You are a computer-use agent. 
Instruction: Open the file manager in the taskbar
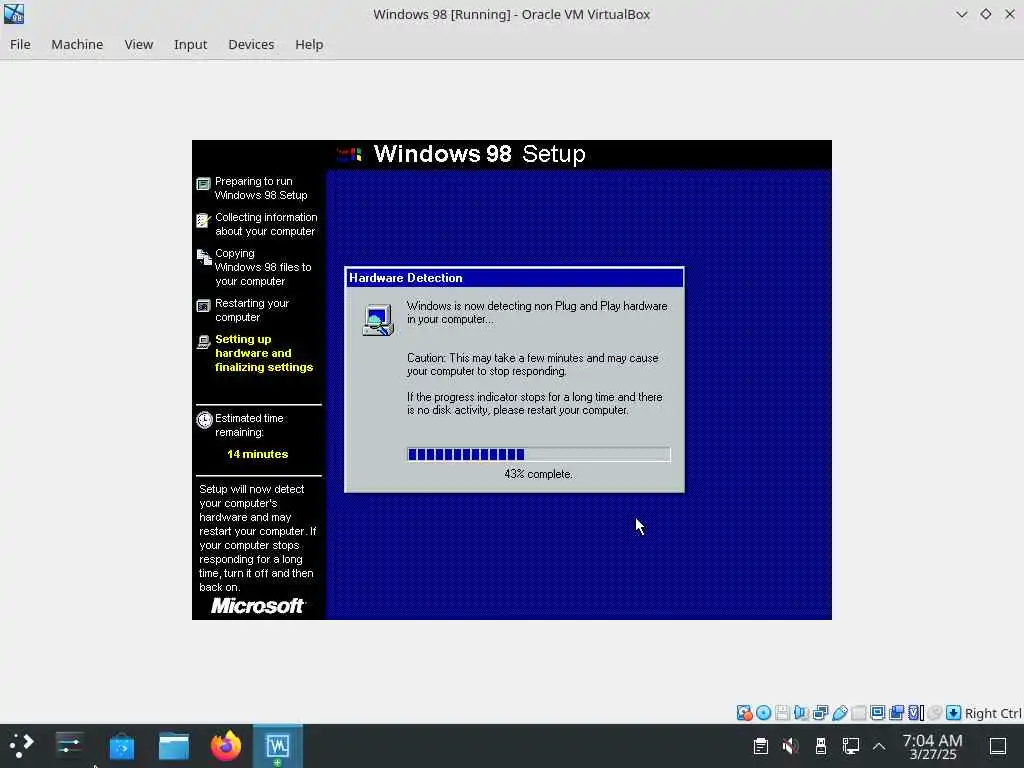click(174, 746)
